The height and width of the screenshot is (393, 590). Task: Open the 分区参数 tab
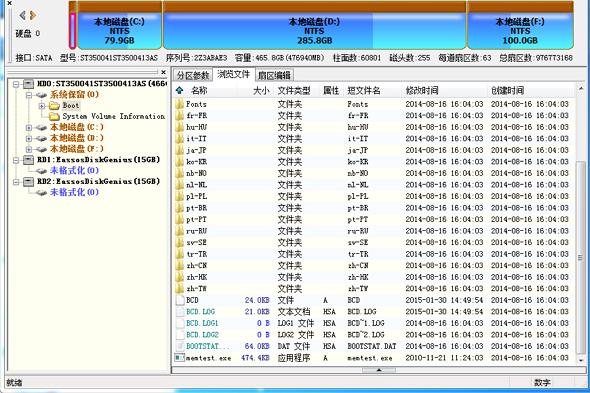(193, 75)
